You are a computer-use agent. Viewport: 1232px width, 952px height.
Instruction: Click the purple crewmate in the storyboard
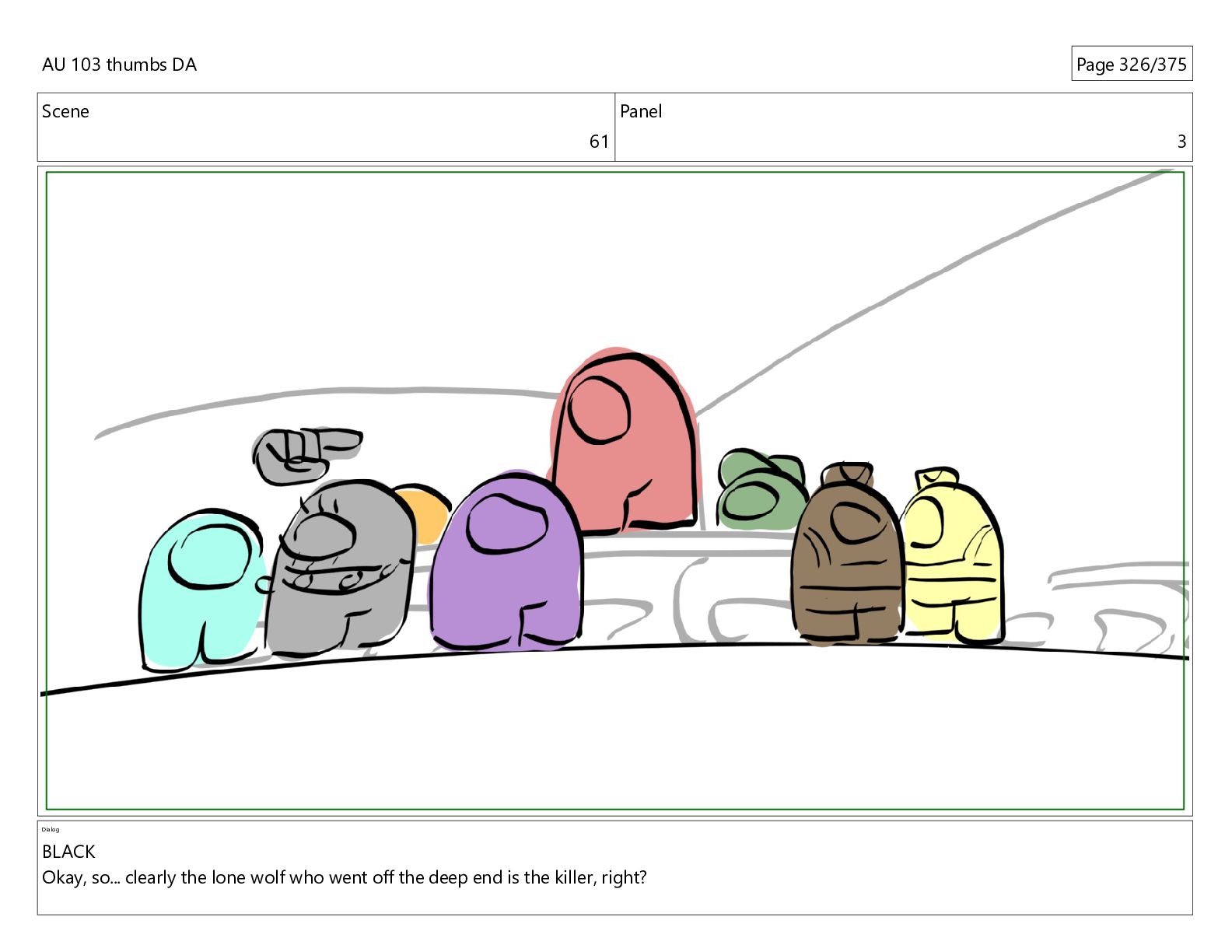point(506,562)
